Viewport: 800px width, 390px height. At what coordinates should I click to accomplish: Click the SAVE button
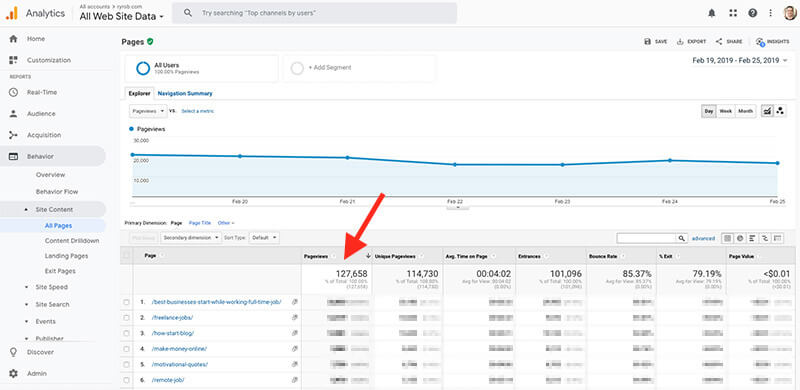[x=656, y=42]
